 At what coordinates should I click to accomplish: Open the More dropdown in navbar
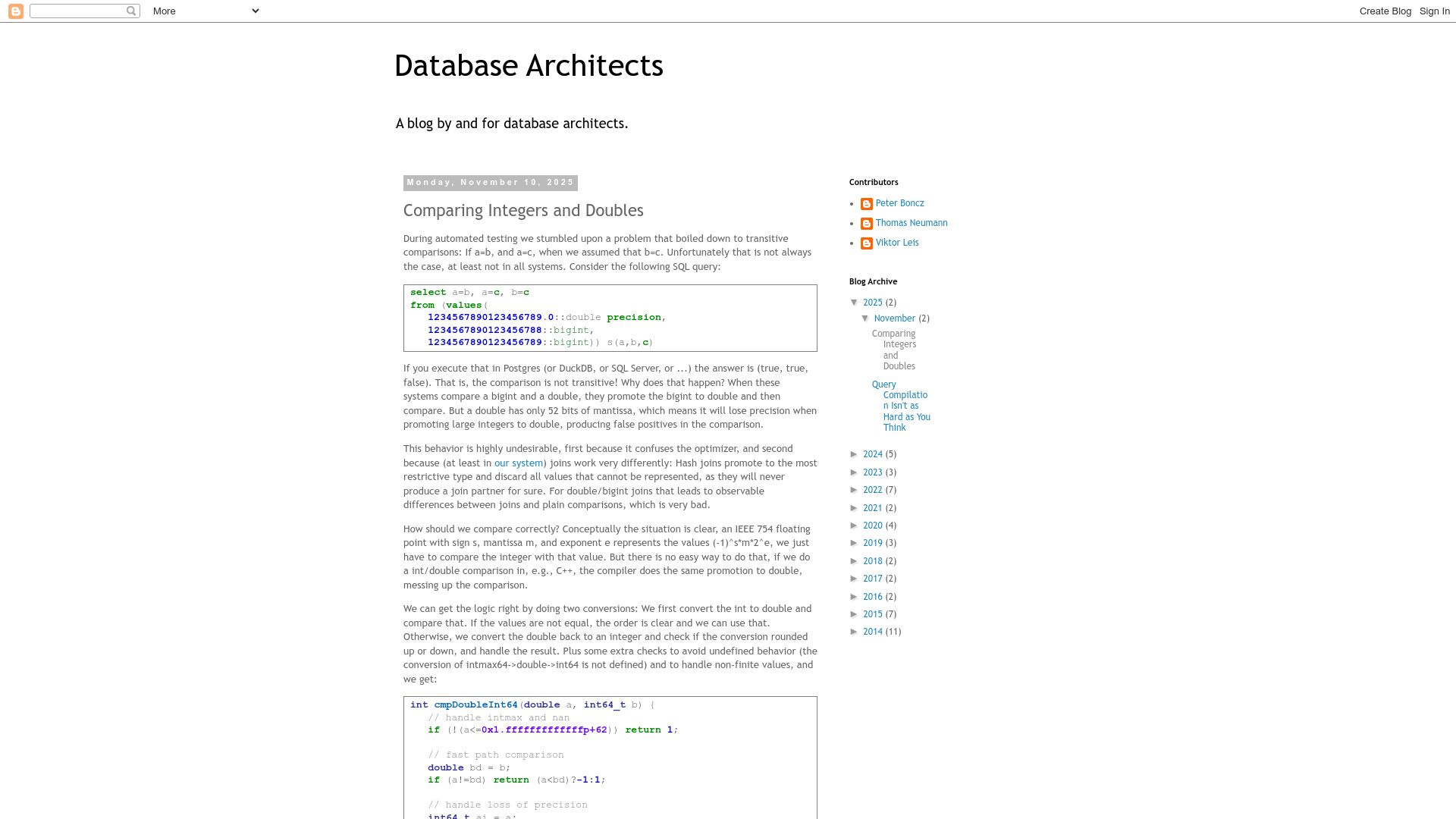pyautogui.click(x=206, y=11)
